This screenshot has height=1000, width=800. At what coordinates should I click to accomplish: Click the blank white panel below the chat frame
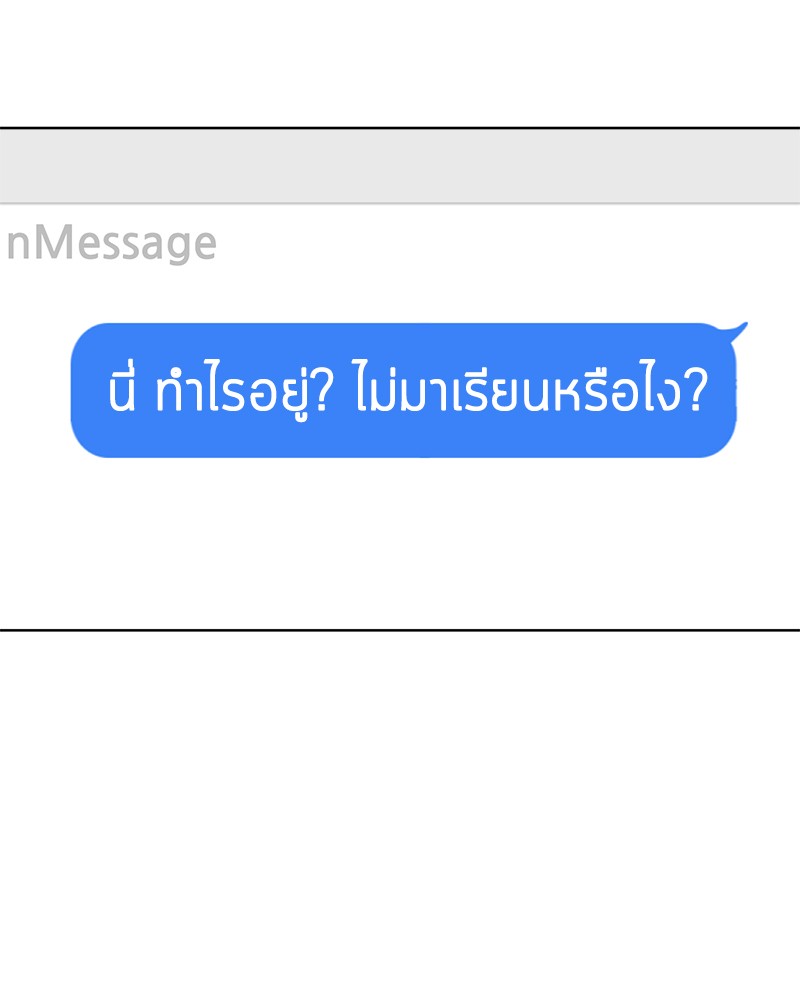(400, 816)
